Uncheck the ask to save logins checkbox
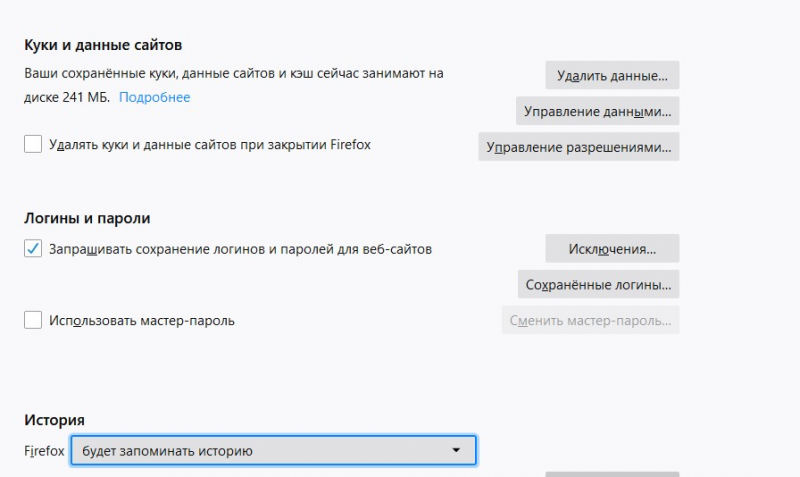 pyautogui.click(x=33, y=249)
